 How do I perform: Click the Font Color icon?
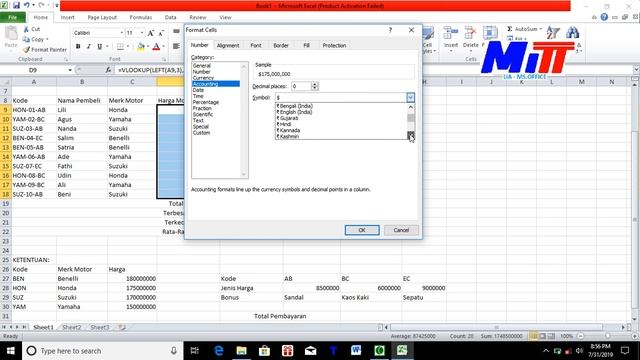click(156, 47)
